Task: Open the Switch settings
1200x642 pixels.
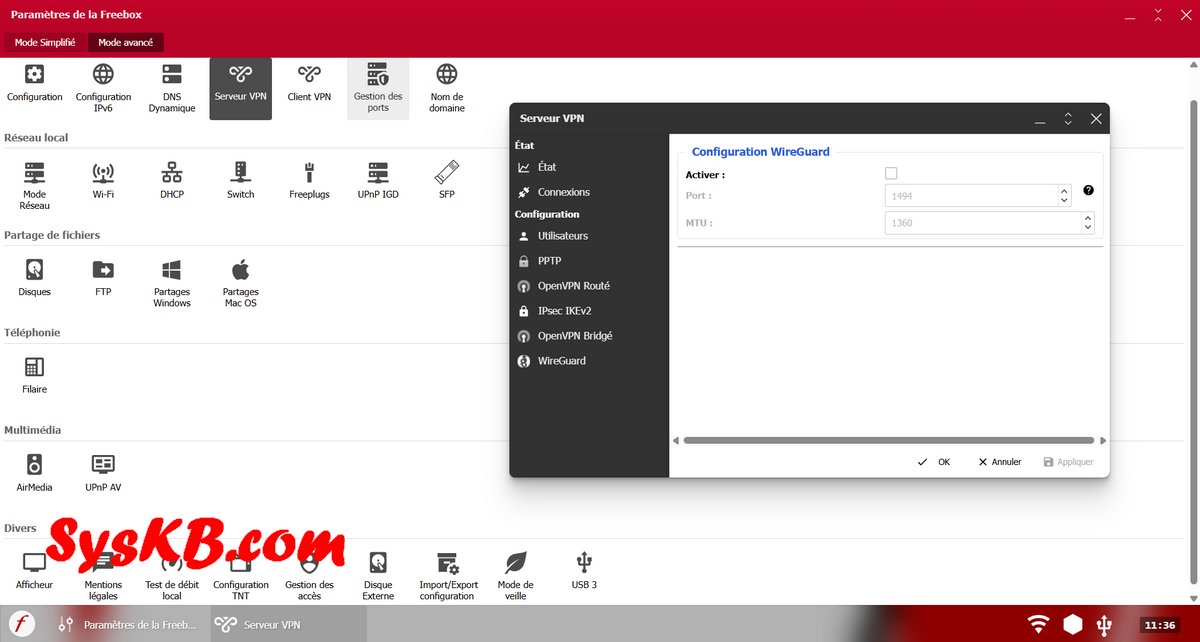Action: [240, 181]
